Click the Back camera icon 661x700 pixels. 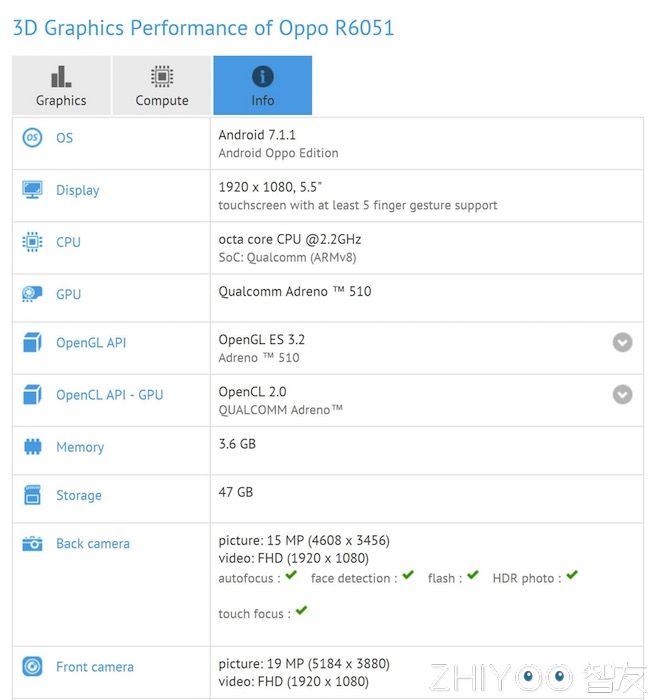[x=33, y=544]
